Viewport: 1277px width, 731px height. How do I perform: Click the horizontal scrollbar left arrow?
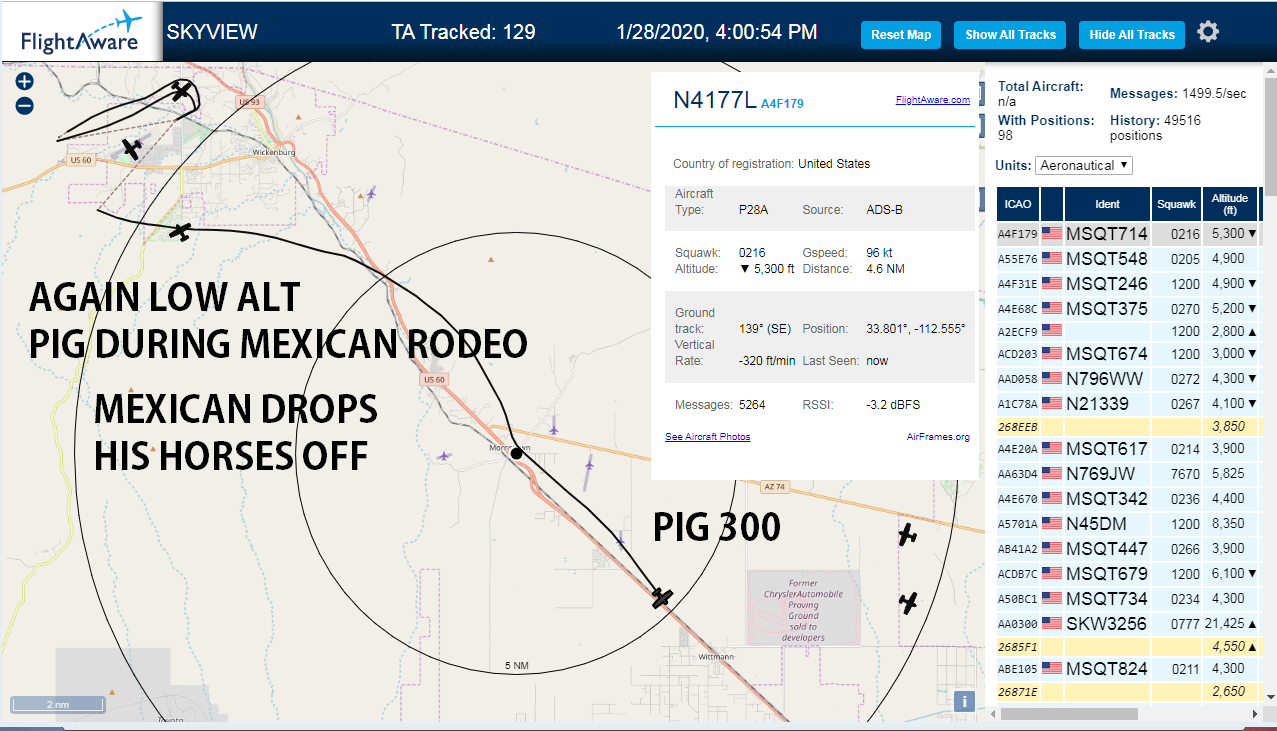click(992, 714)
